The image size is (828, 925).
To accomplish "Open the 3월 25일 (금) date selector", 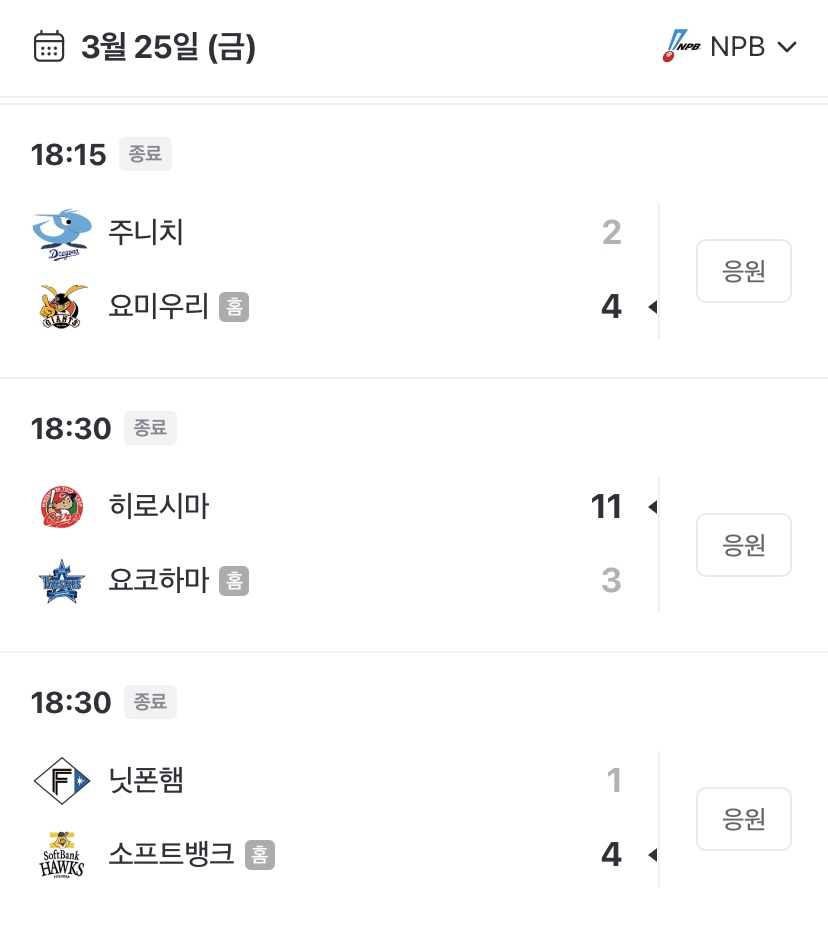I will [168, 47].
